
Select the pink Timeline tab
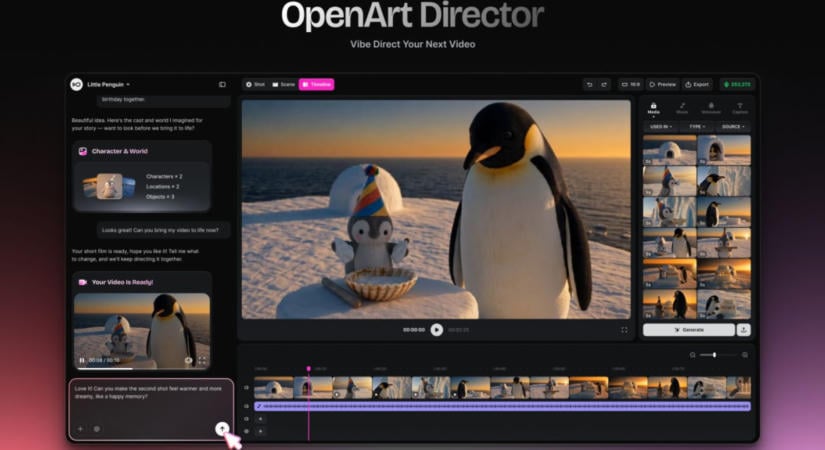[x=316, y=84]
